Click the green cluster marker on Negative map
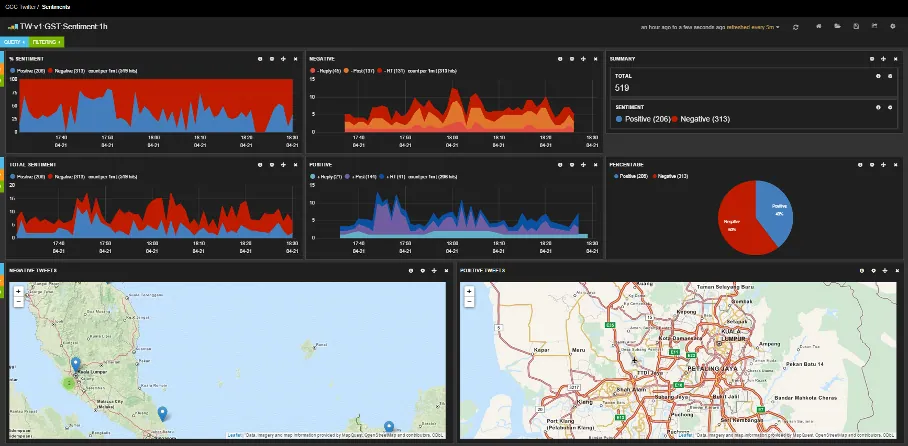This screenshot has height=446, width=908. coord(69,383)
